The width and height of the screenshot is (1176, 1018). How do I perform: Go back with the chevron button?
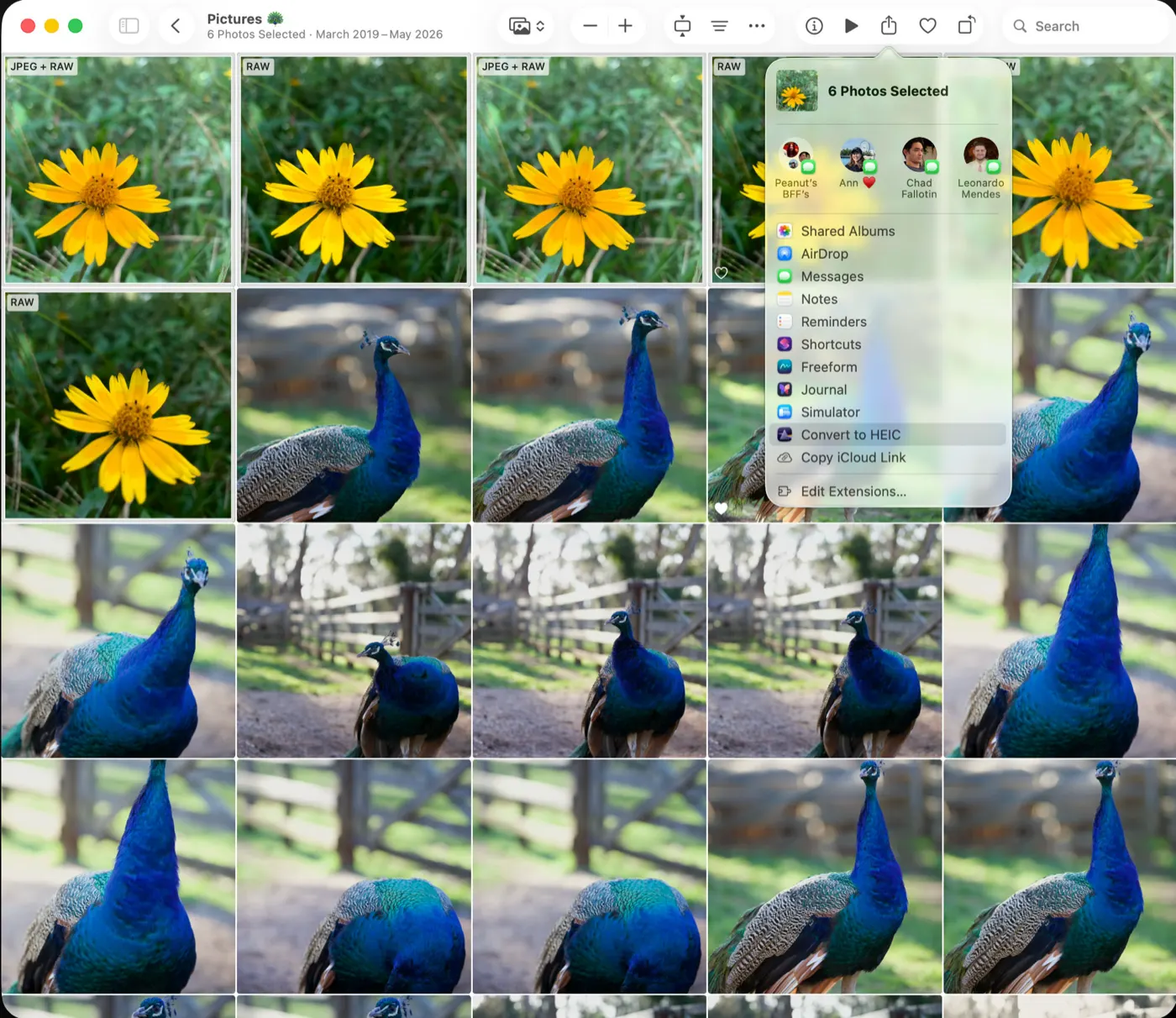click(176, 26)
